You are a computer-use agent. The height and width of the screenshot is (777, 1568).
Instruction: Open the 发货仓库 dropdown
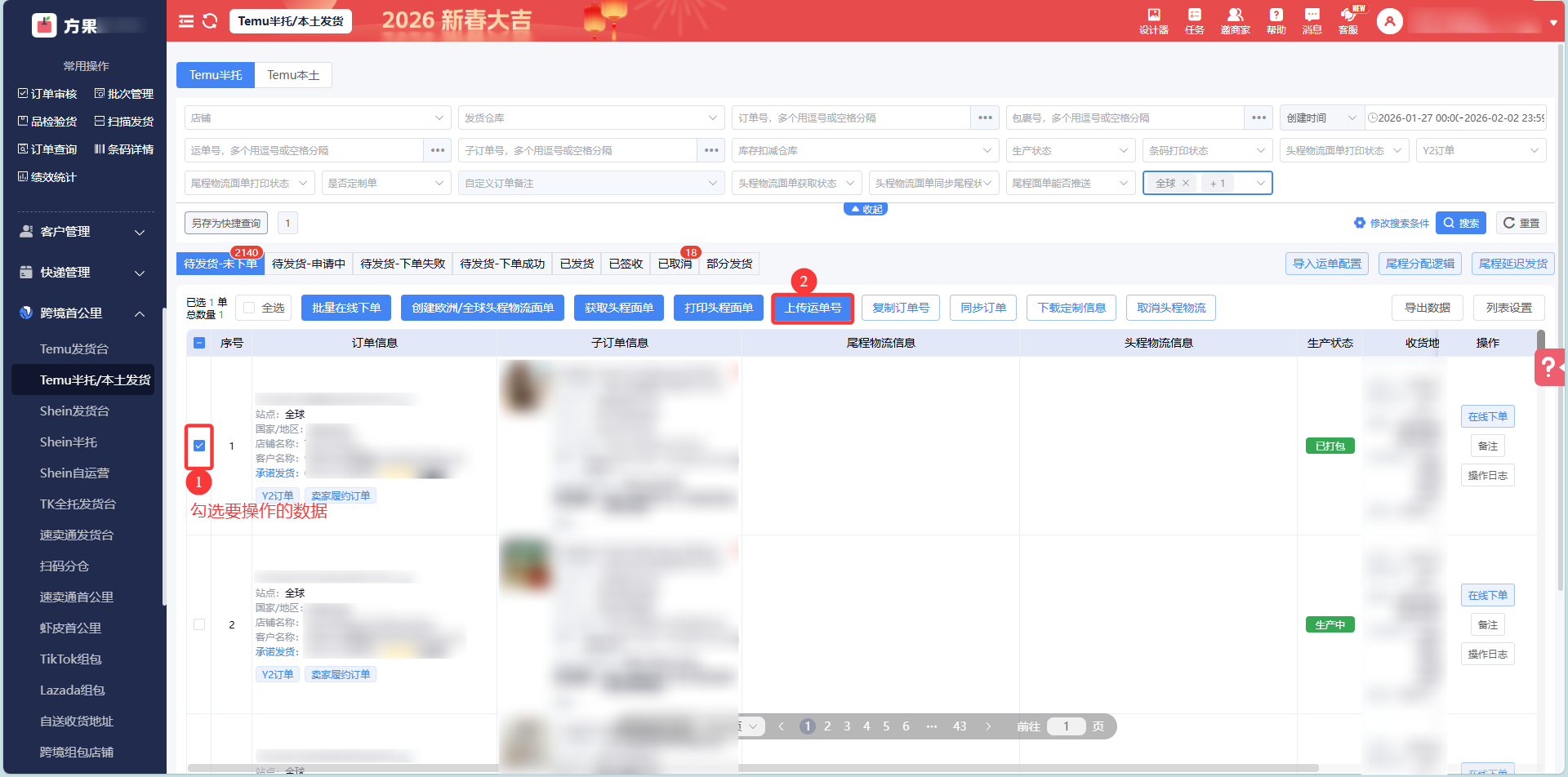tap(592, 118)
